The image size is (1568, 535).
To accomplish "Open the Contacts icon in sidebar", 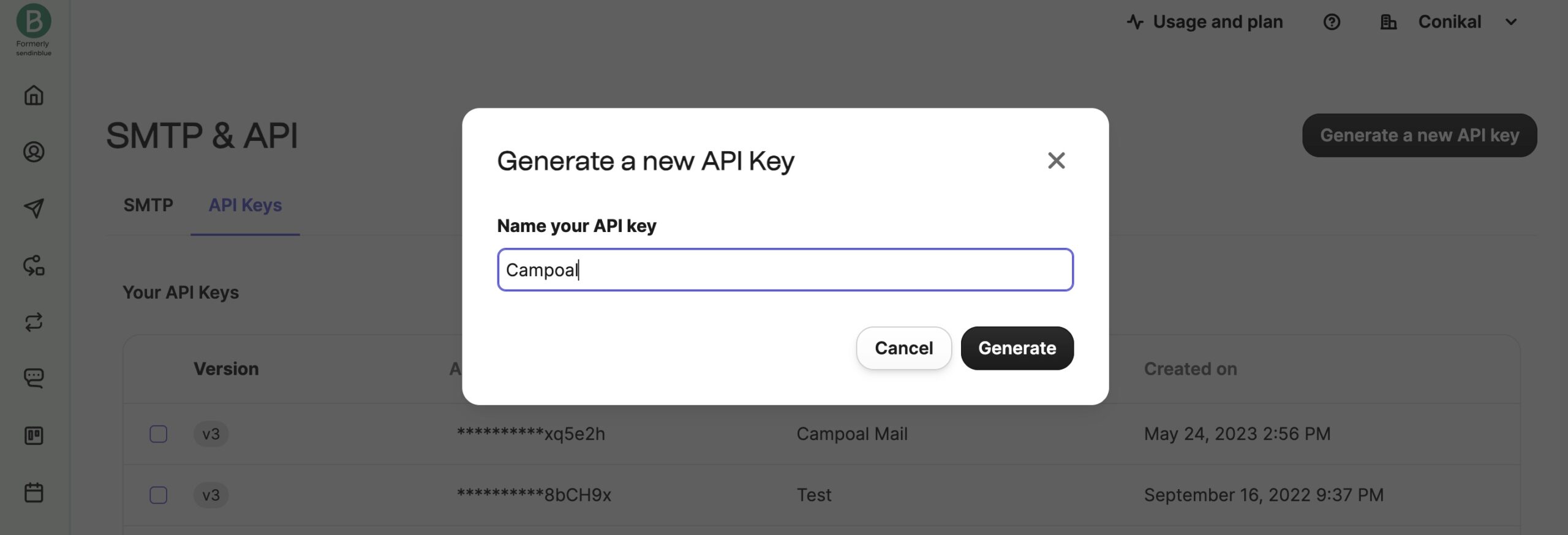I will point(34,152).
